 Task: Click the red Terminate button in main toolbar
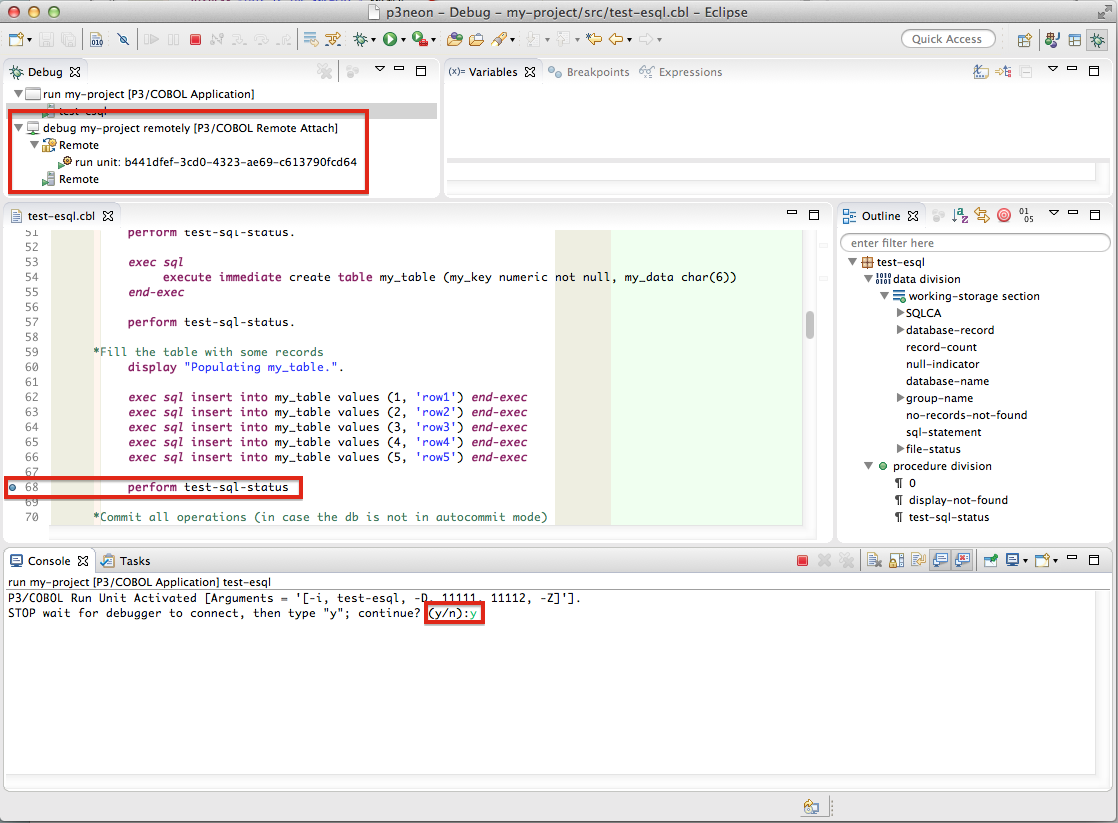tap(195, 39)
